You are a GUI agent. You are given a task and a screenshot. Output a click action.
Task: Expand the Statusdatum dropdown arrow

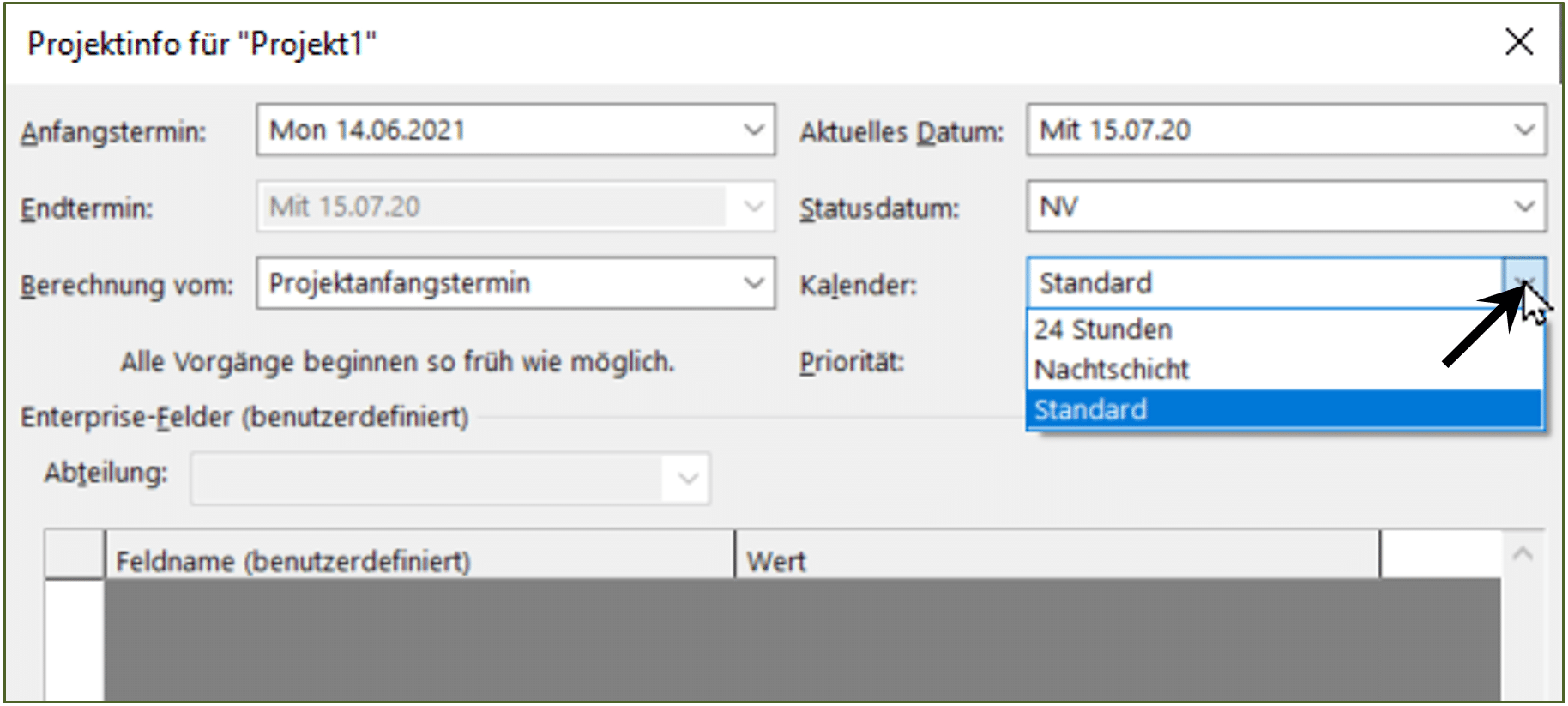coord(1524,207)
